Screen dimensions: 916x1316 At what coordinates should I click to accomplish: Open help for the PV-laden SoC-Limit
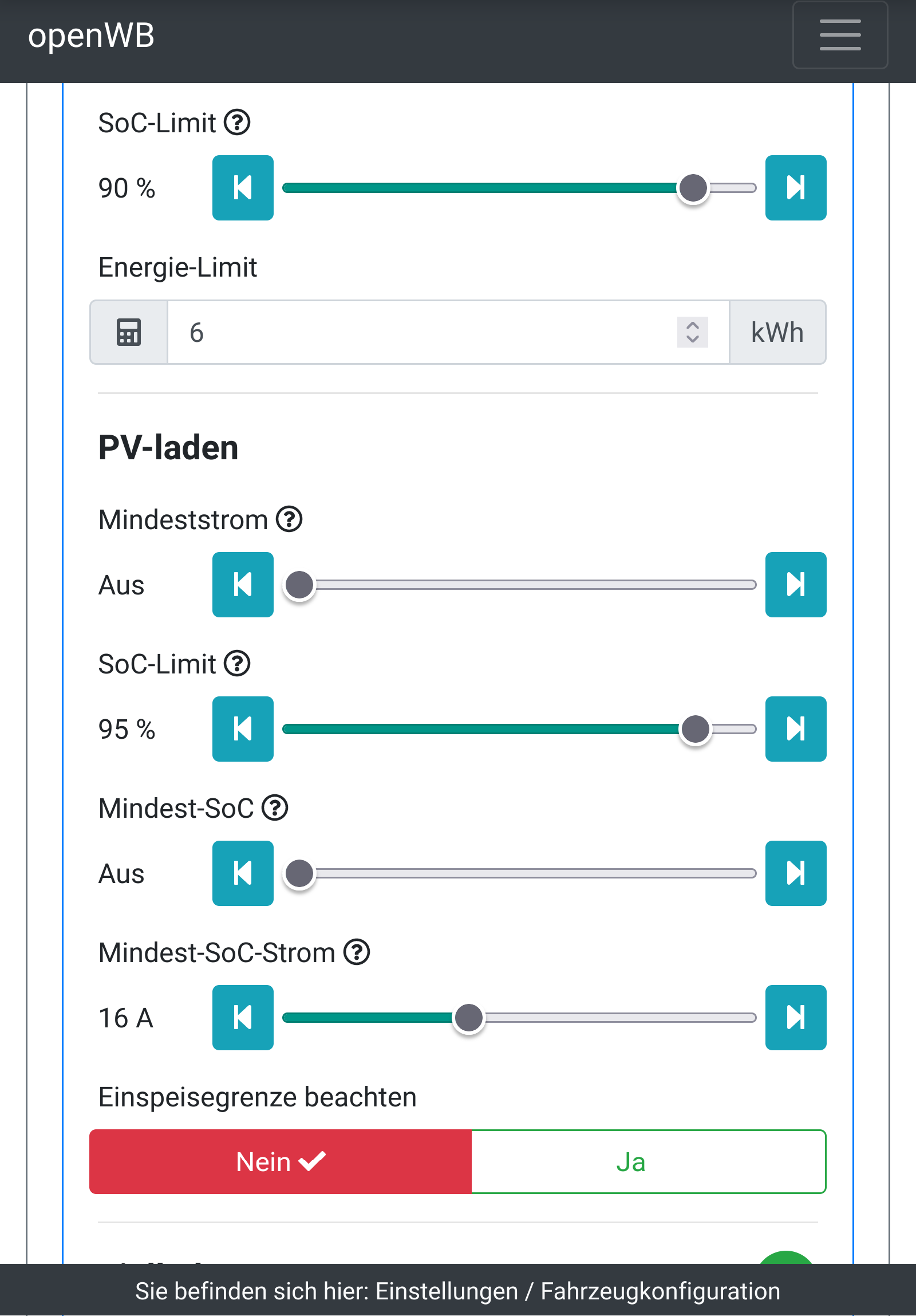tap(236, 664)
